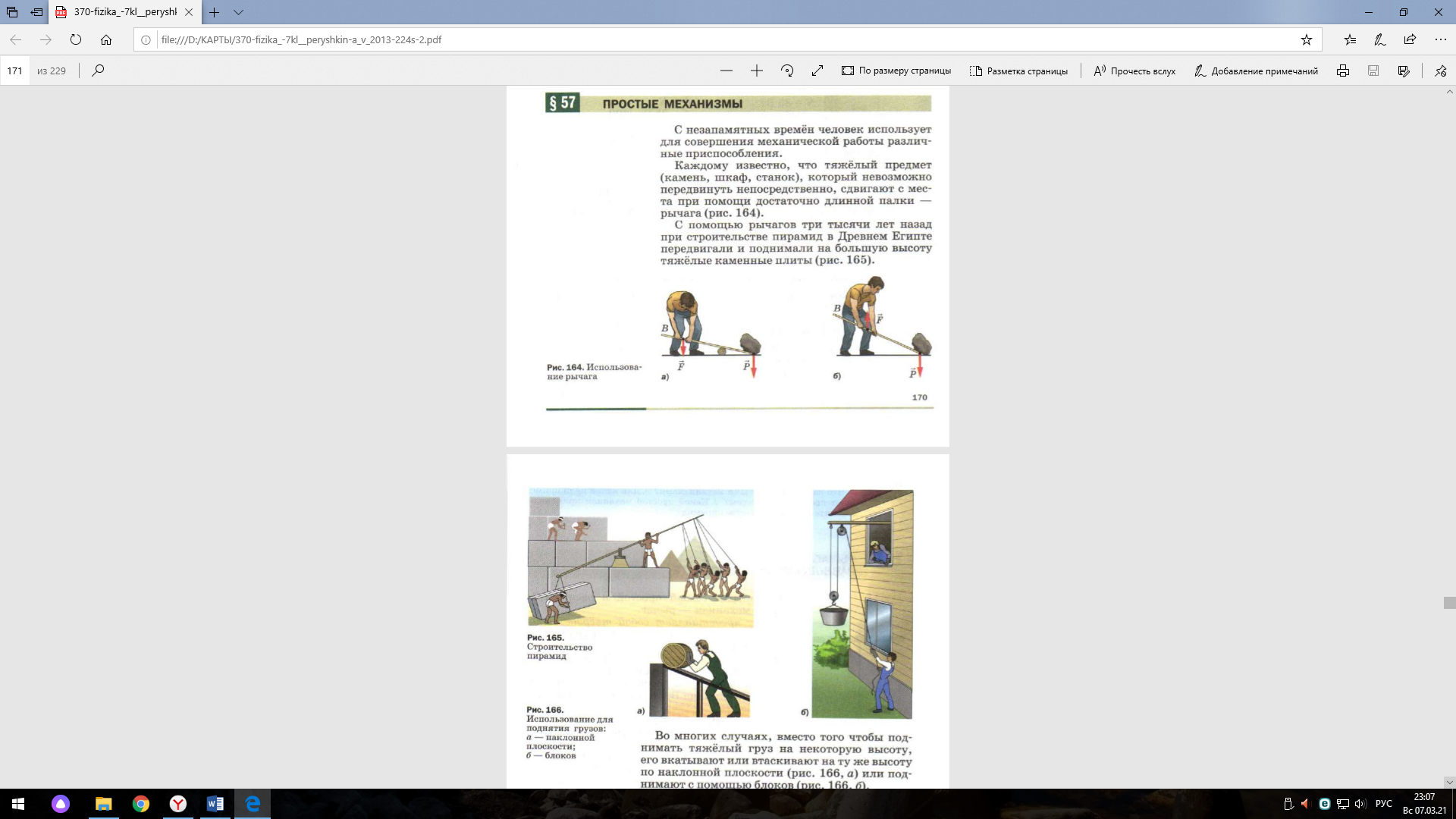
Task: Add page to favorites star
Action: pyautogui.click(x=1306, y=39)
